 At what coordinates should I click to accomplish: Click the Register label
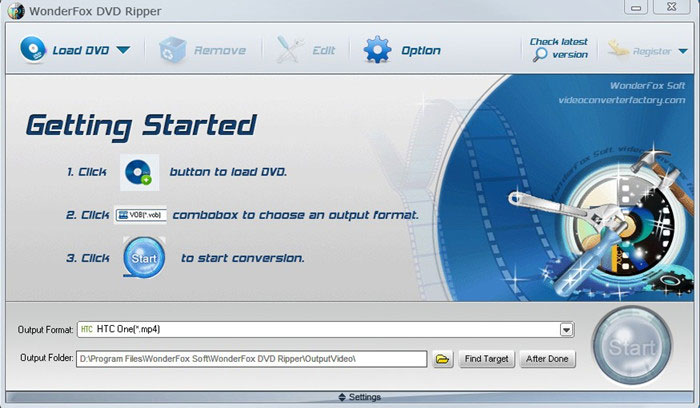[652, 52]
